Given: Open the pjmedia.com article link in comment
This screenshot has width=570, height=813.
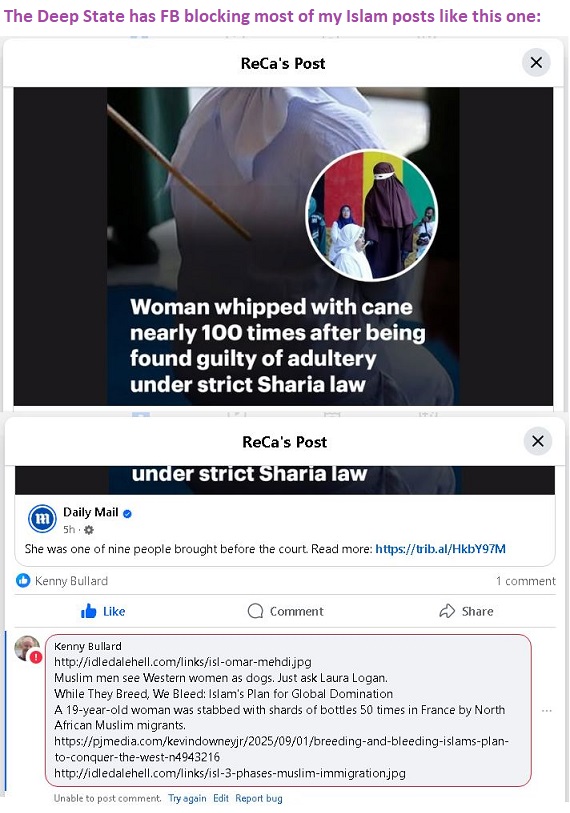Looking at the screenshot, I should pyautogui.click(x=281, y=749).
